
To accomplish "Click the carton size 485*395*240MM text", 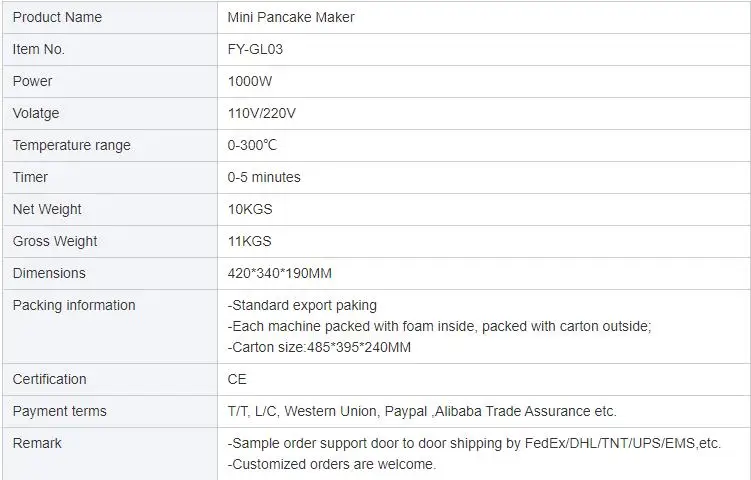I will coord(320,347).
